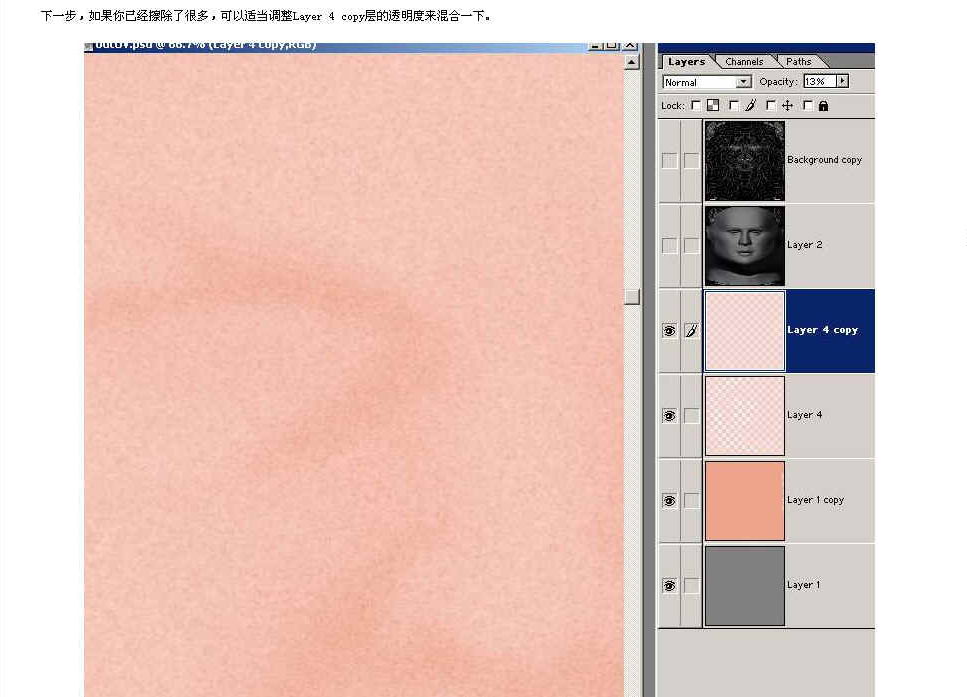The image size is (967, 697).
Task: Show the Background copy layer visibility
Action: [669, 160]
